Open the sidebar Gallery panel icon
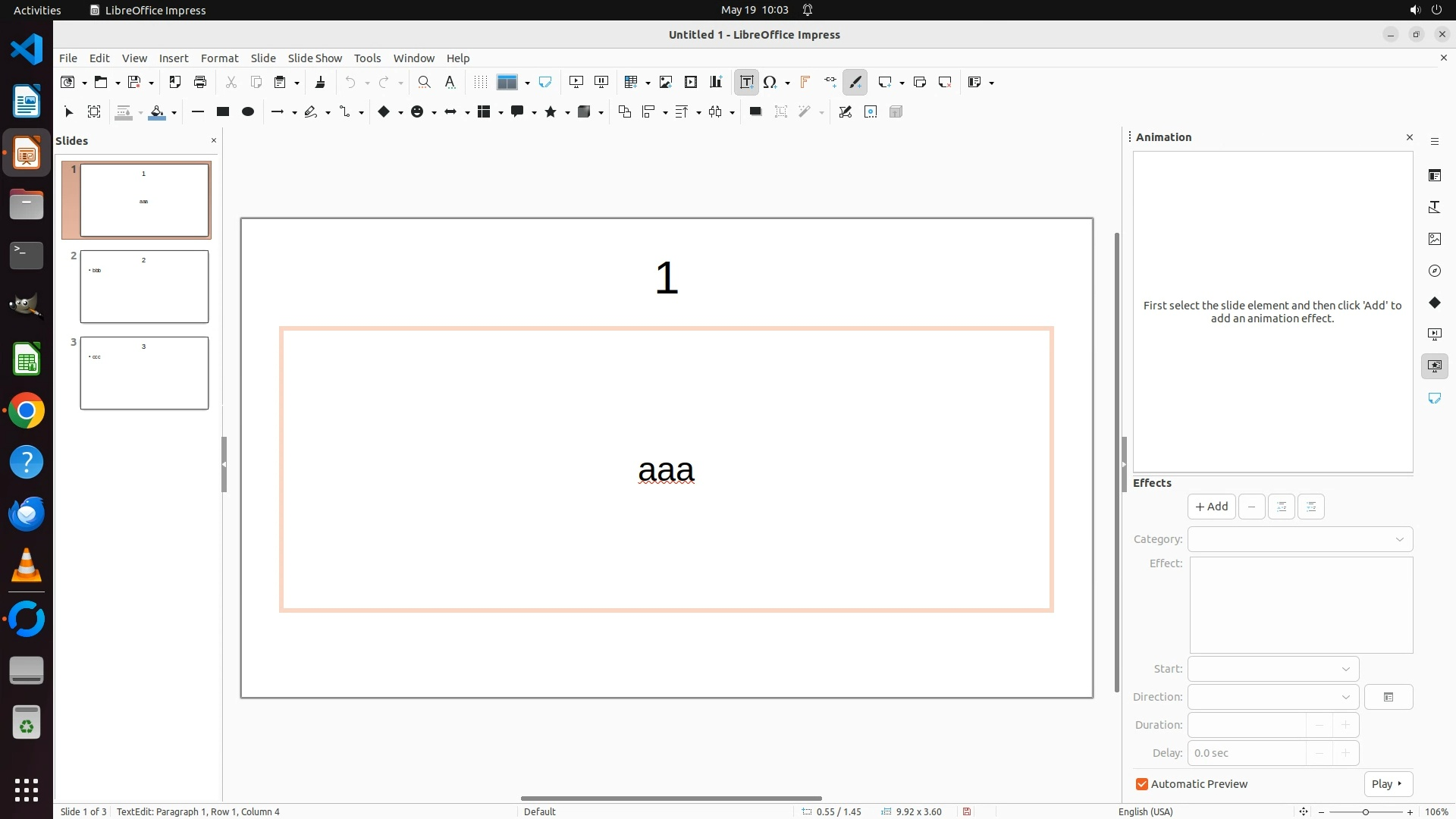The height and width of the screenshot is (819, 1456). (x=1434, y=239)
